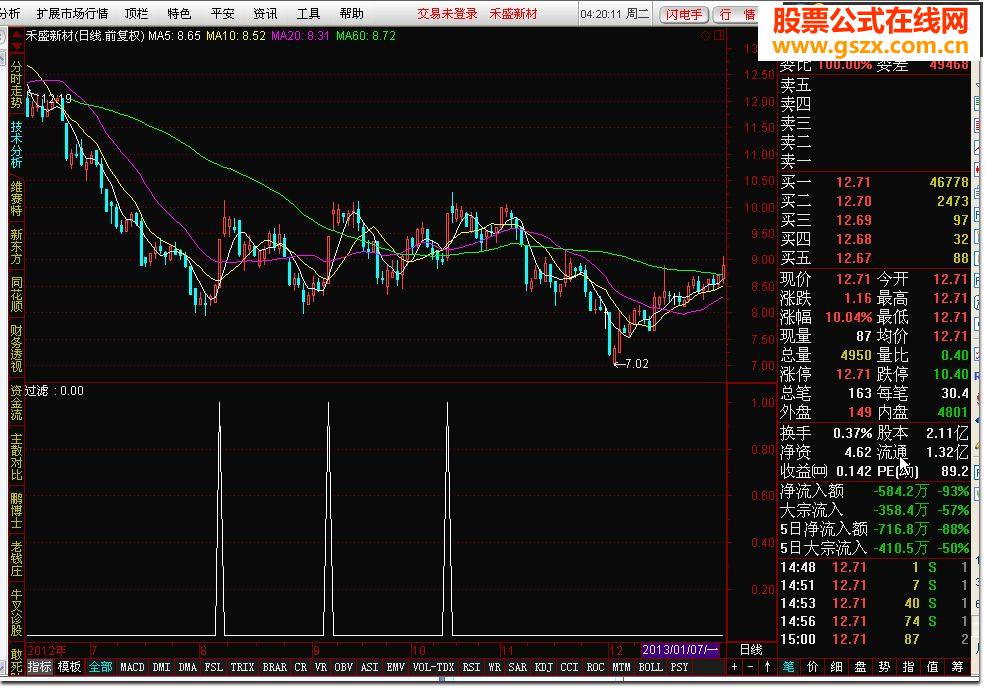985x688 pixels.
Task: Open the 帮助 menu
Action: click(x=351, y=13)
